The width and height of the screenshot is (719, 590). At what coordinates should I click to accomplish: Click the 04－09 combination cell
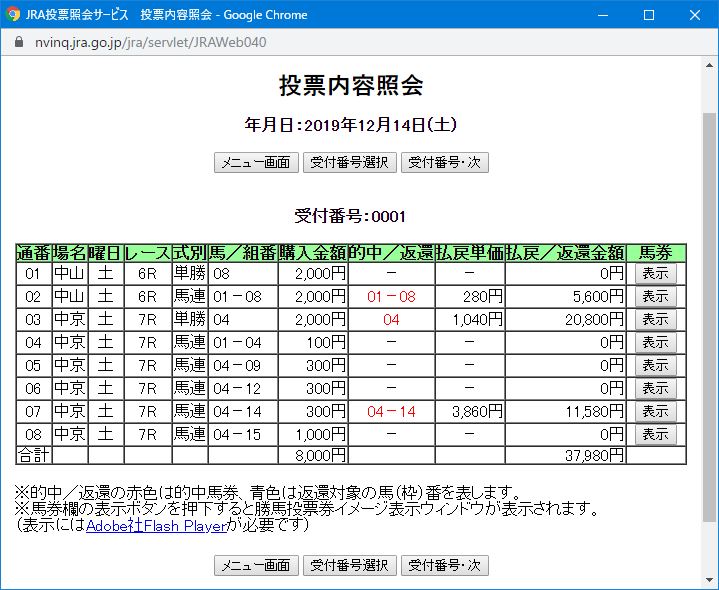[x=243, y=365]
